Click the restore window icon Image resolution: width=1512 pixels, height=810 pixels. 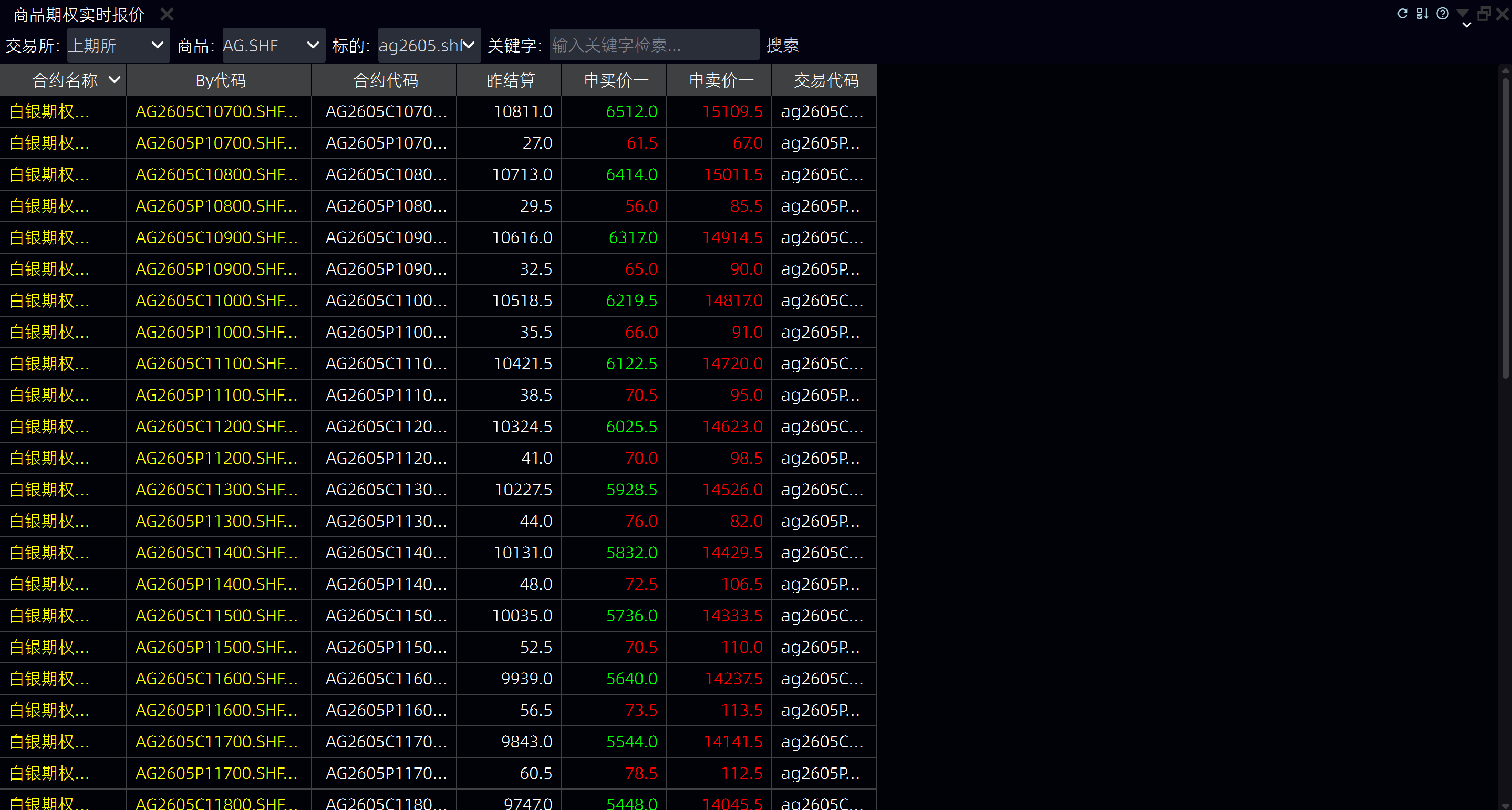tap(1484, 14)
